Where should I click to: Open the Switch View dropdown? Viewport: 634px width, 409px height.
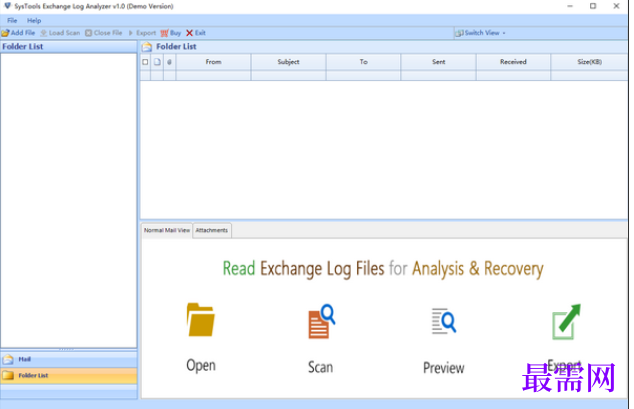click(x=480, y=33)
